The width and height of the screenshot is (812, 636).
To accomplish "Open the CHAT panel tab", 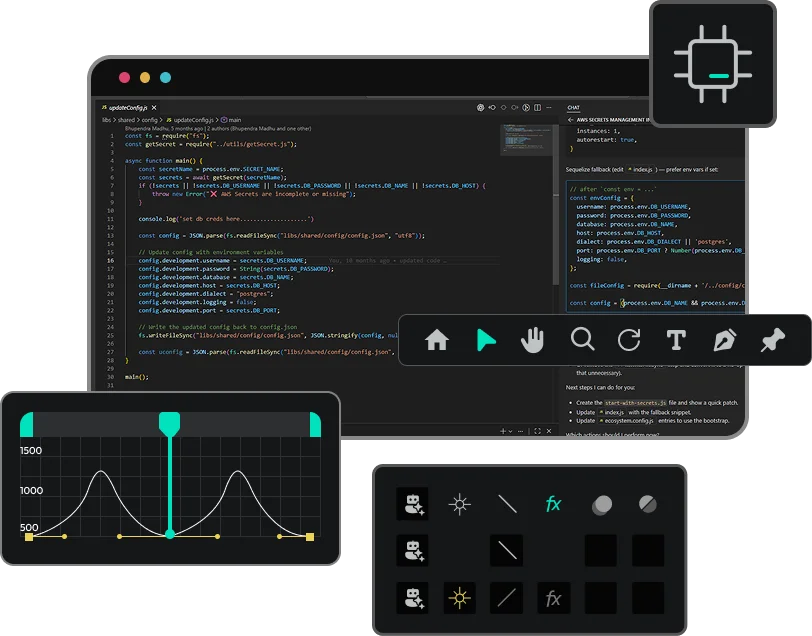I will 573,107.
